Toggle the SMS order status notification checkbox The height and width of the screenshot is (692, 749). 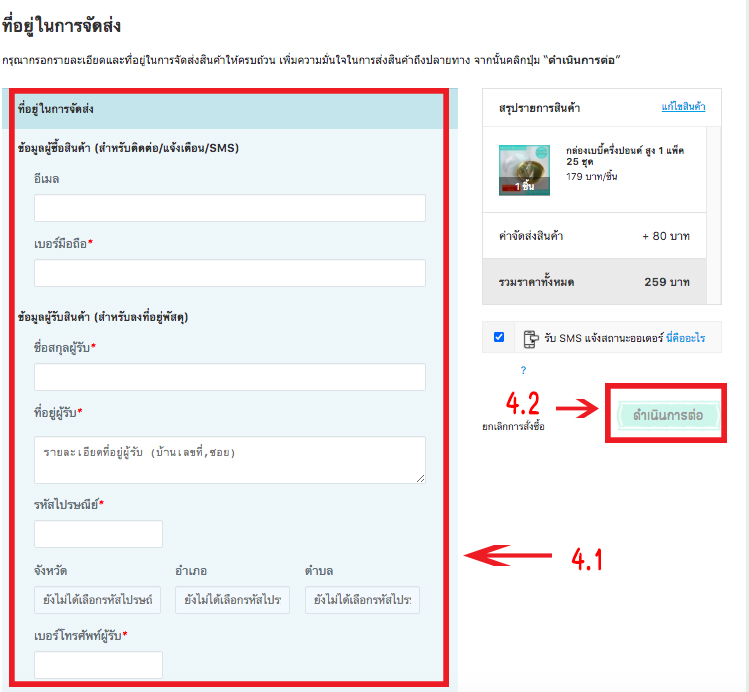click(499, 338)
